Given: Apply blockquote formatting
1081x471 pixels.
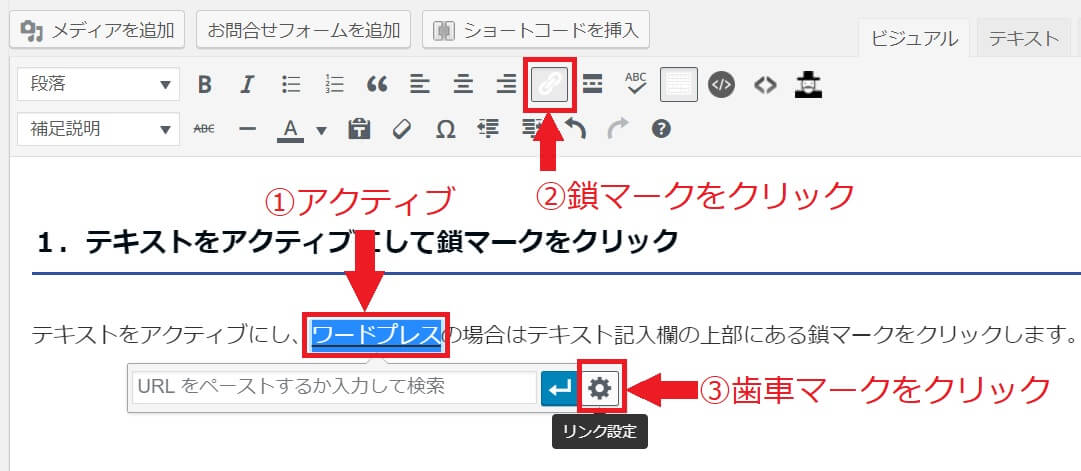Looking at the screenshot, I should pyautogui.click(x=376, y=85).
